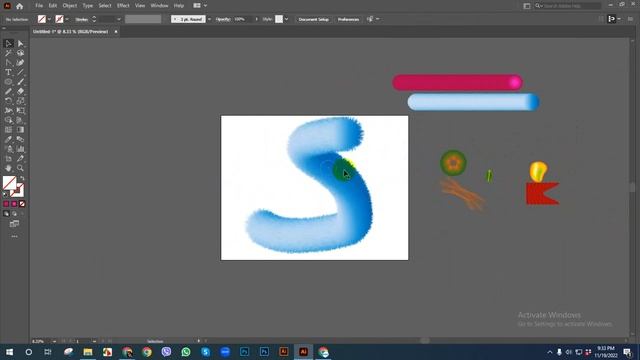
Task: Click the Preferences button
Action: tap(348, 19)
